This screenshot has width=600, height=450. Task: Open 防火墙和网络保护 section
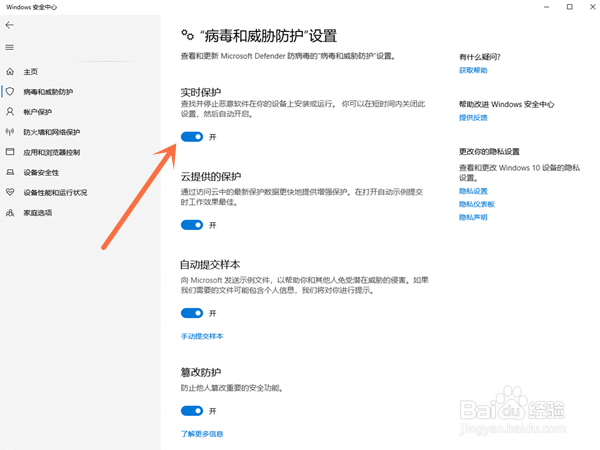click(x=51, y=132)
